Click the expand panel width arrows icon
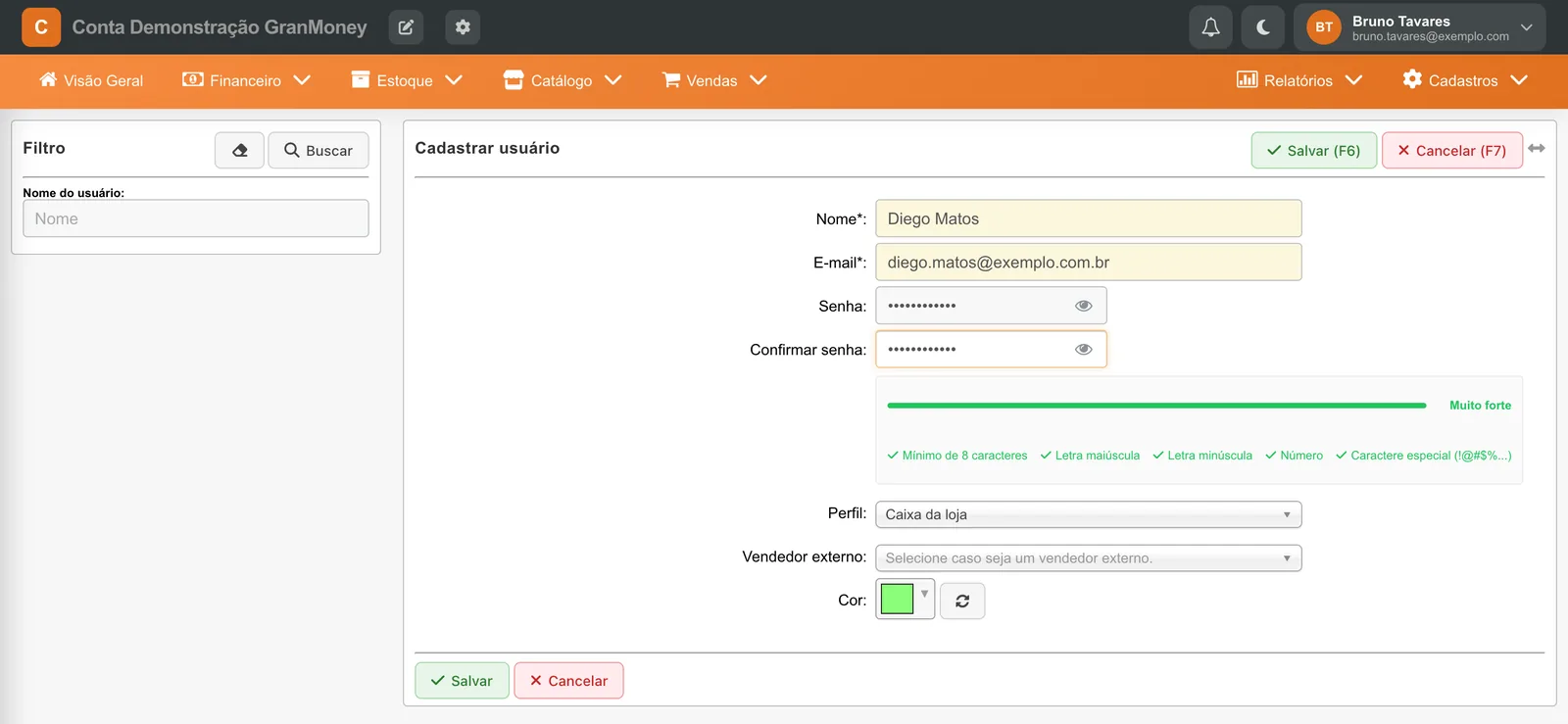1568x724 pixels. (1537, 148)
